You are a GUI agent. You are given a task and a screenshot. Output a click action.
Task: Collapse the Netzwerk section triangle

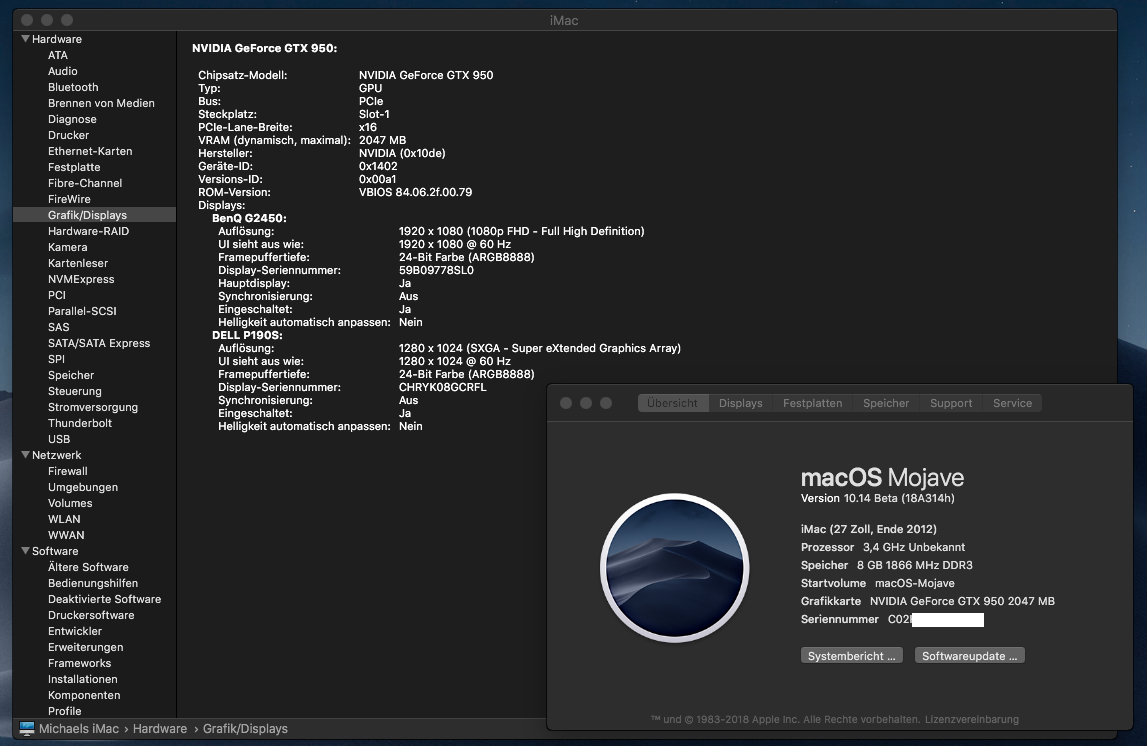pyautogui.click(x=25, y=455)
